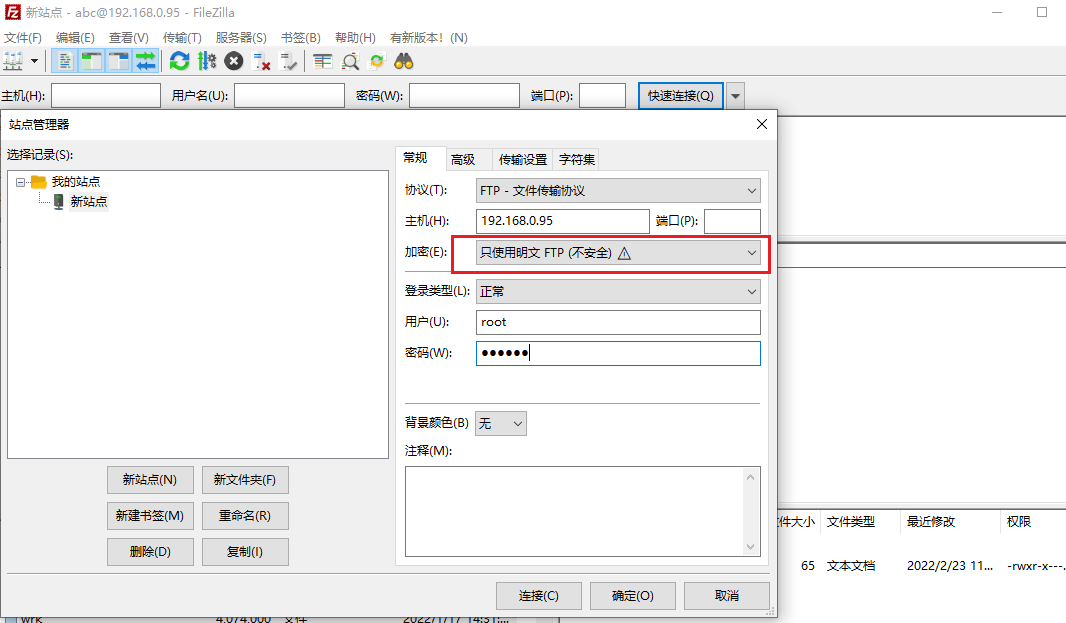Open the 传输(T) menu
This screenshot has width=1066, height=623.
pos(182,37)
